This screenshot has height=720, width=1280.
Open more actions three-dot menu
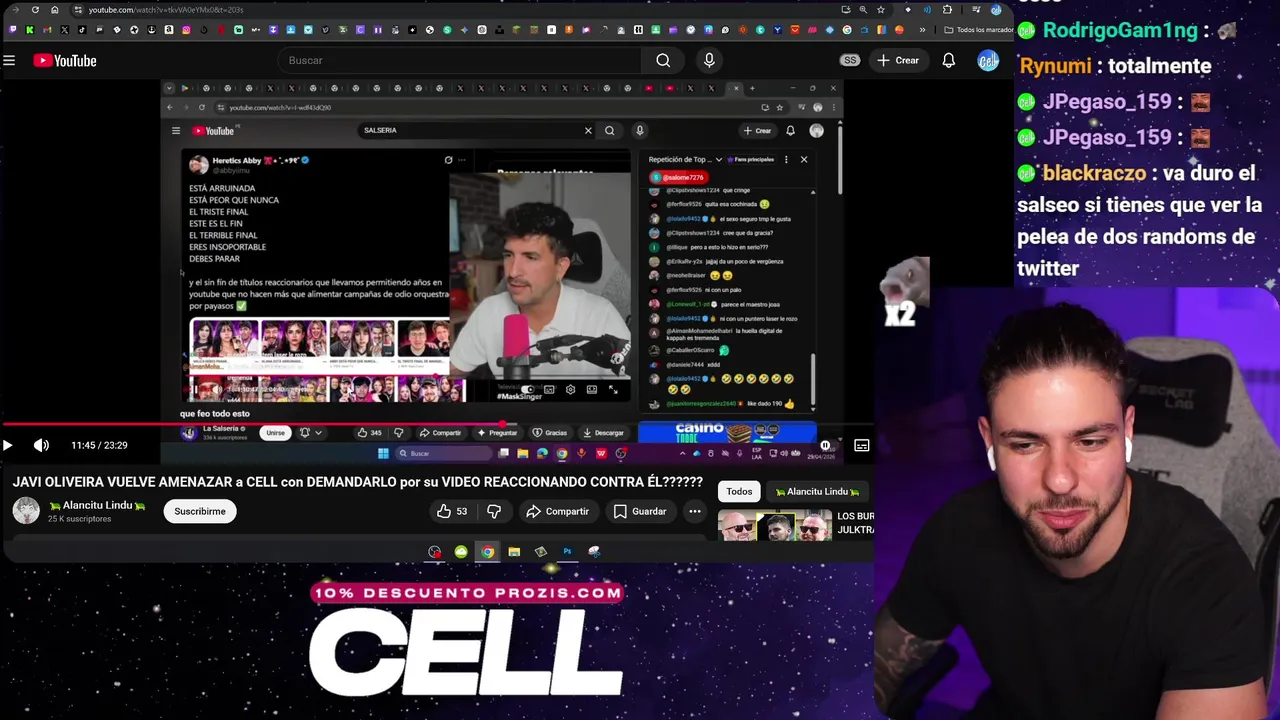click(x=695, y=512)
